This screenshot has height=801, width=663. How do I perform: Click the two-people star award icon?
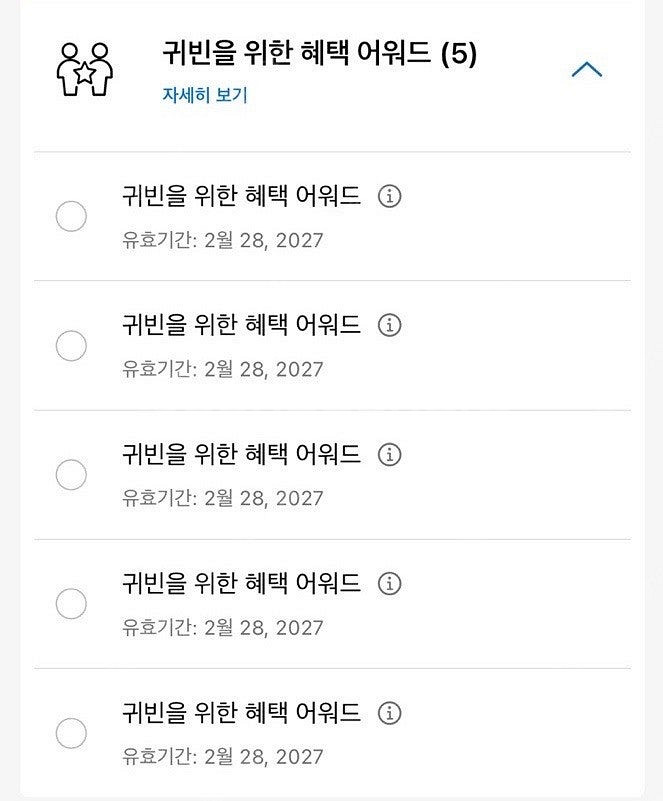[85, 69]
